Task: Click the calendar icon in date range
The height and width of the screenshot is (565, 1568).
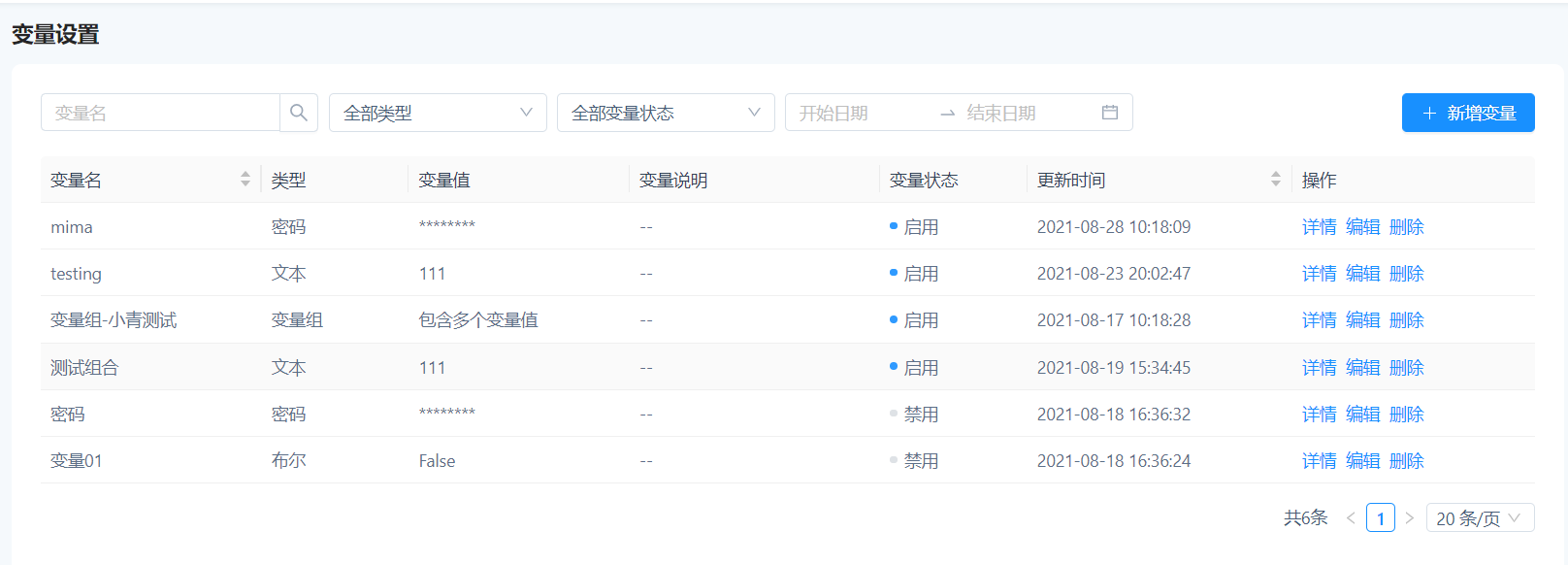Action: (x=1110, y=113)
